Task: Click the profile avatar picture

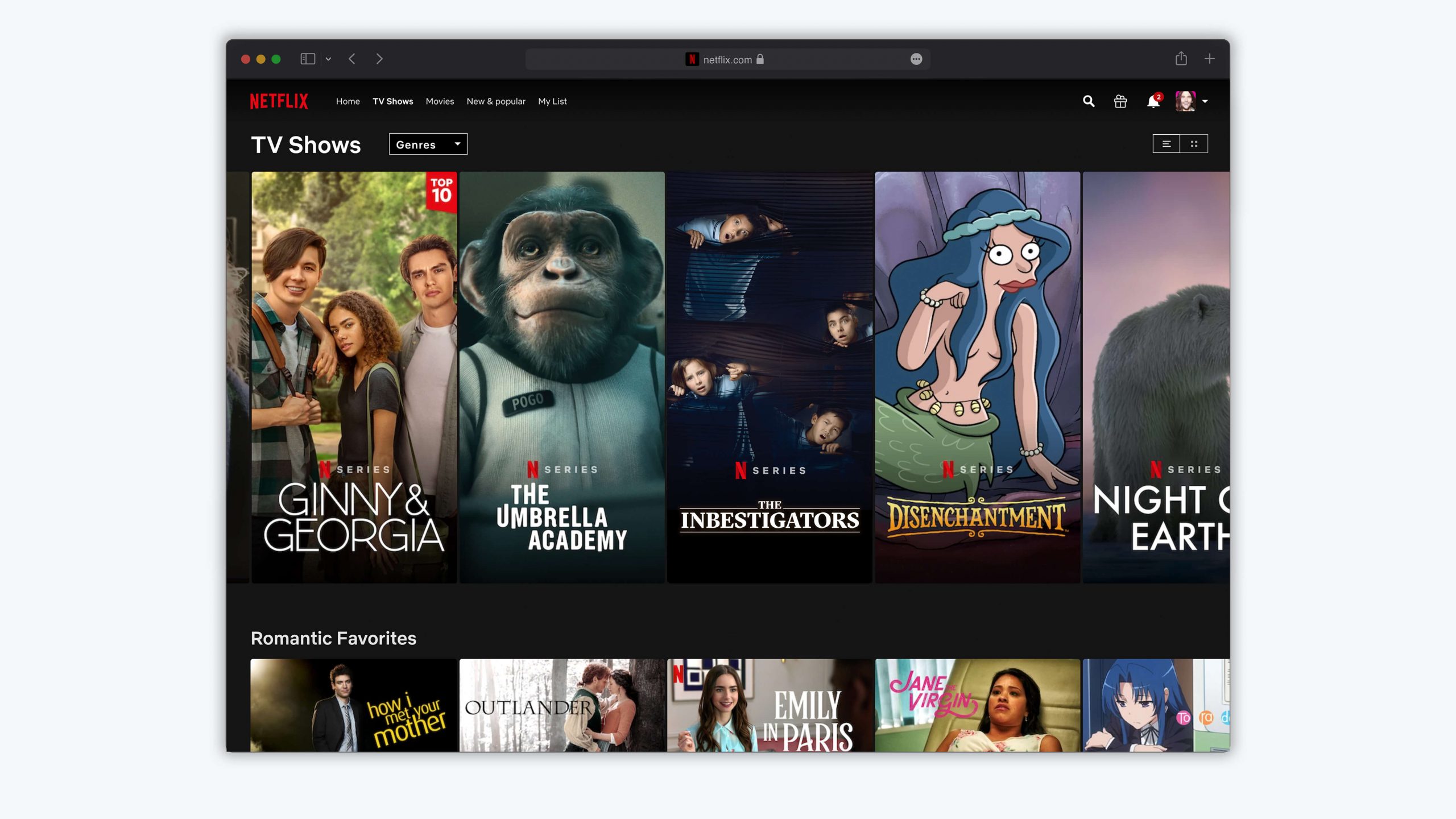Action: [x=1185, y=101]
